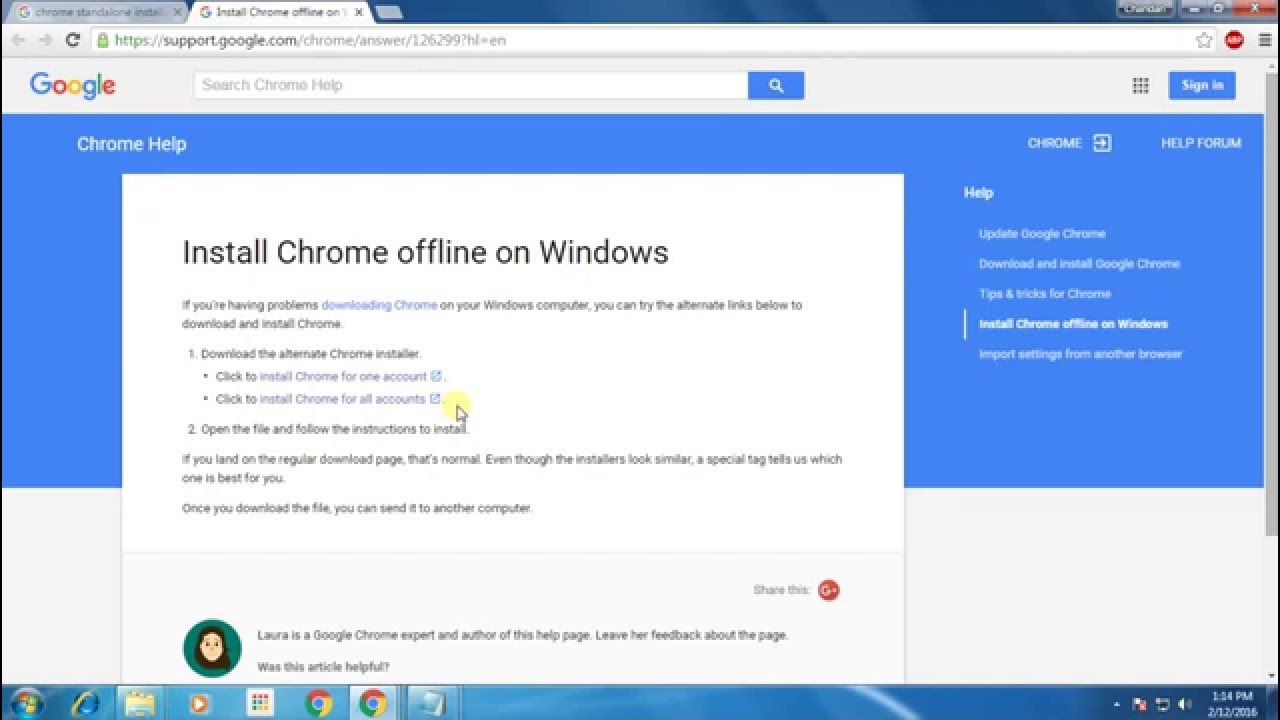Show hidden system tray icons
This screenshot has height=720, width=1280.
click(x=1117, y=704)
